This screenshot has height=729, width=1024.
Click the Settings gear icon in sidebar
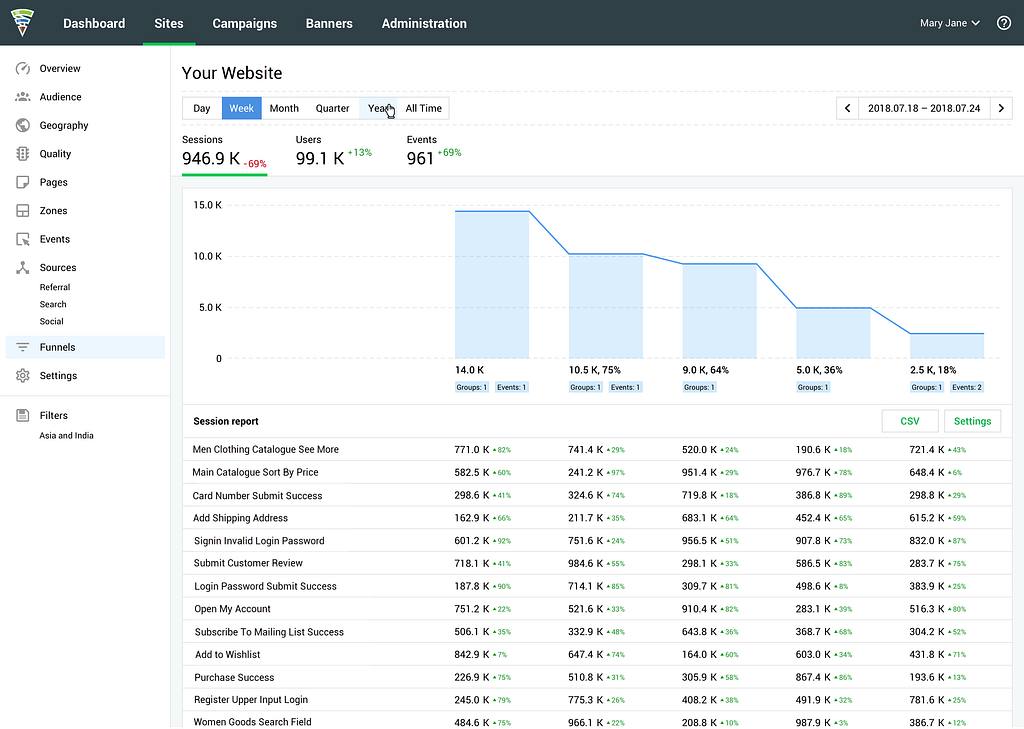[x=22, y=376]
